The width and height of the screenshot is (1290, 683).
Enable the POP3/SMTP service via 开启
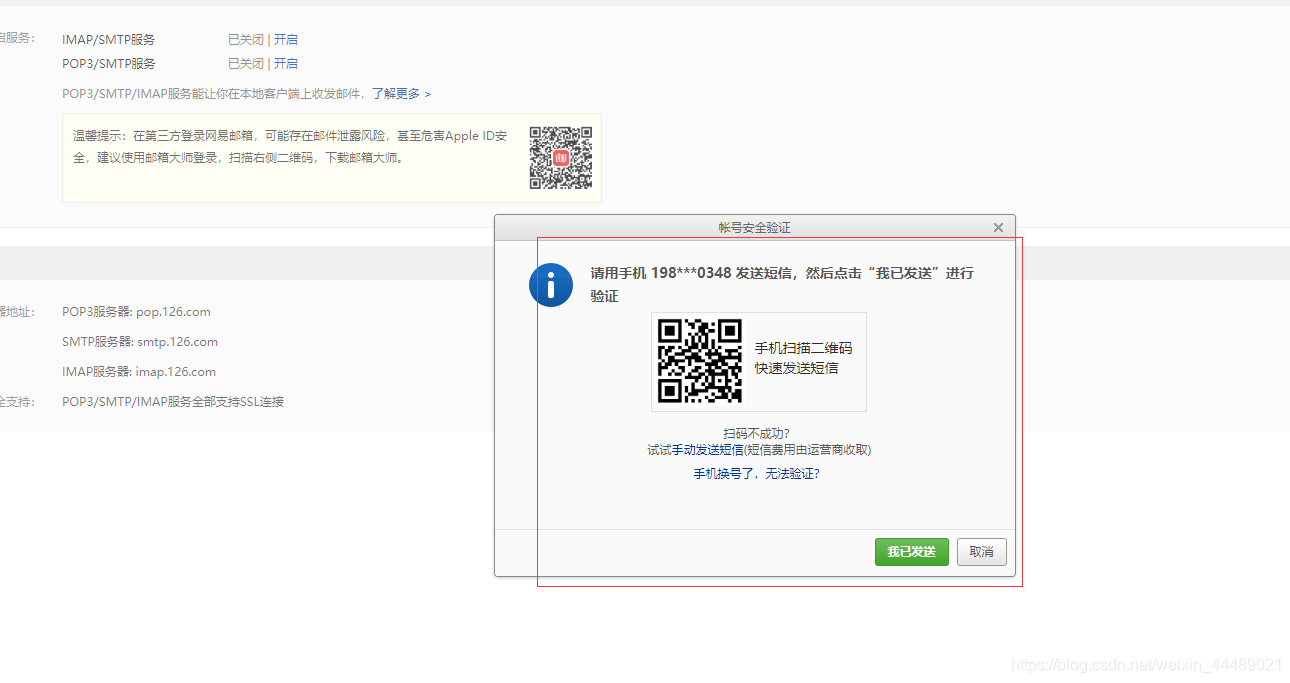[286, 64]
